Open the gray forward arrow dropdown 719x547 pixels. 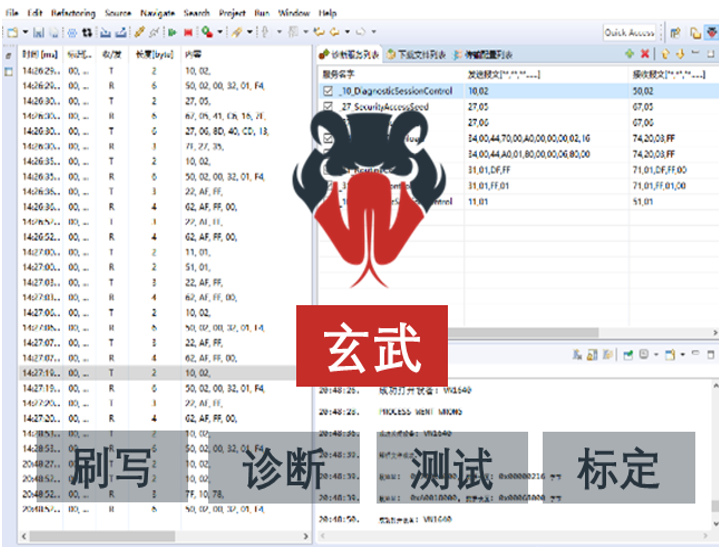(x=374, y=32)
